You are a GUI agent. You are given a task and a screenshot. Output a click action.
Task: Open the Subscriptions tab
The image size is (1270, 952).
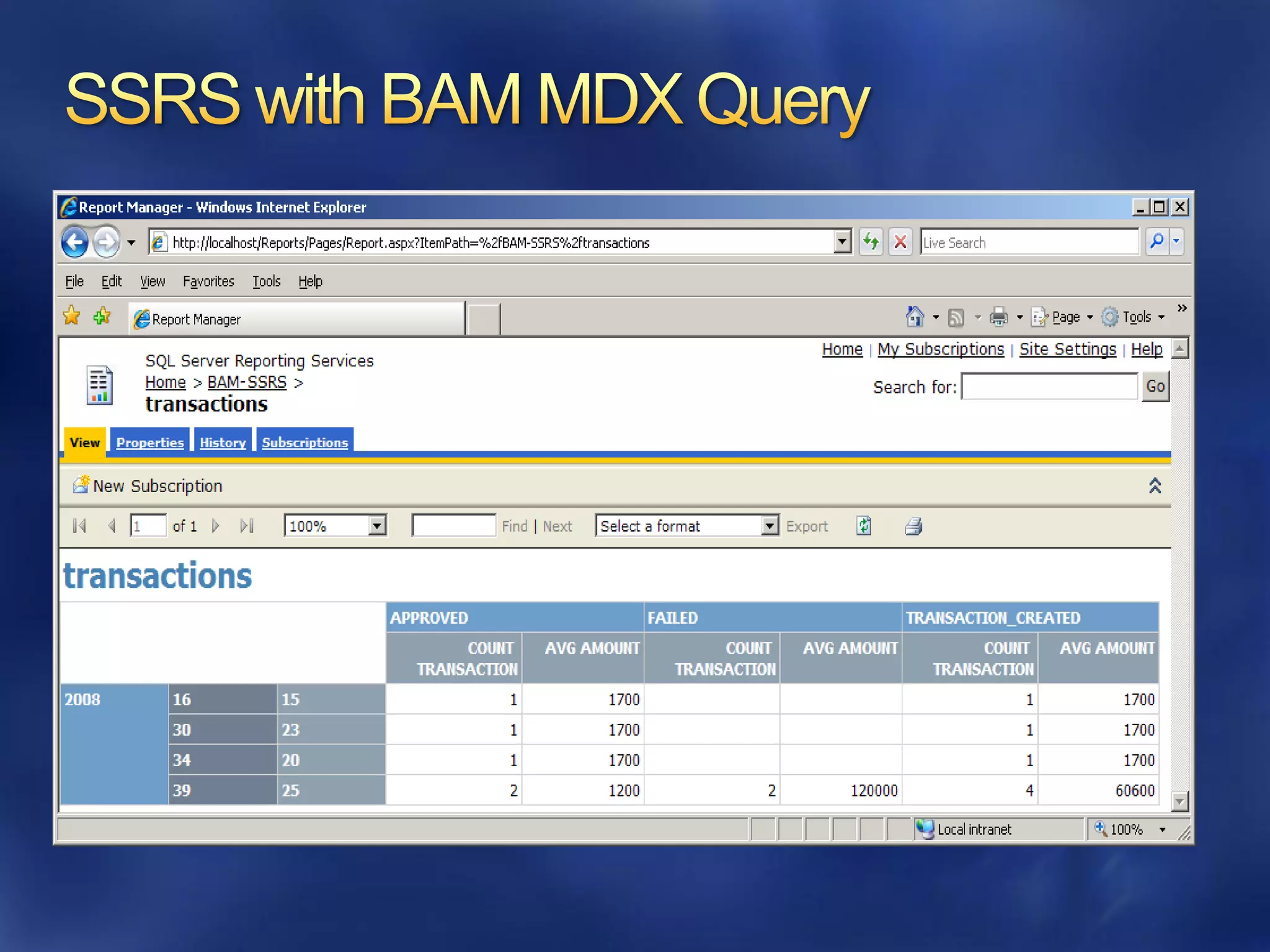304,443
